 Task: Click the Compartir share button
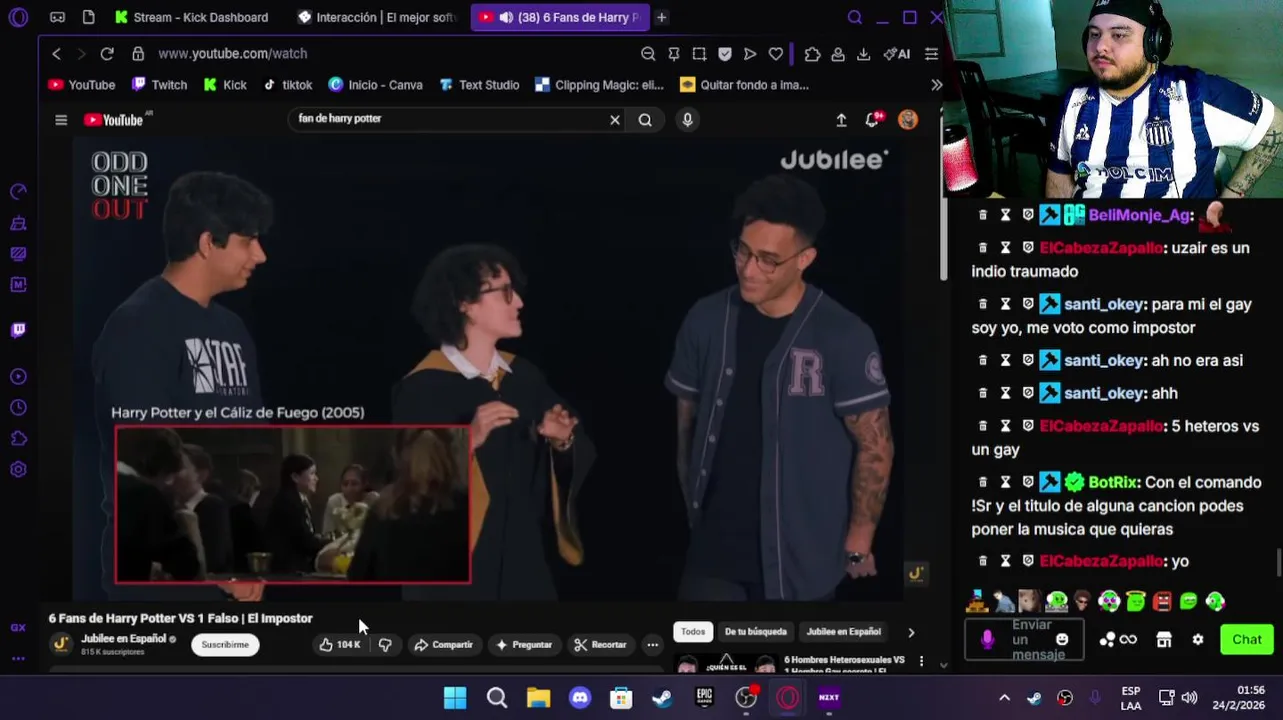click(443, 645)
